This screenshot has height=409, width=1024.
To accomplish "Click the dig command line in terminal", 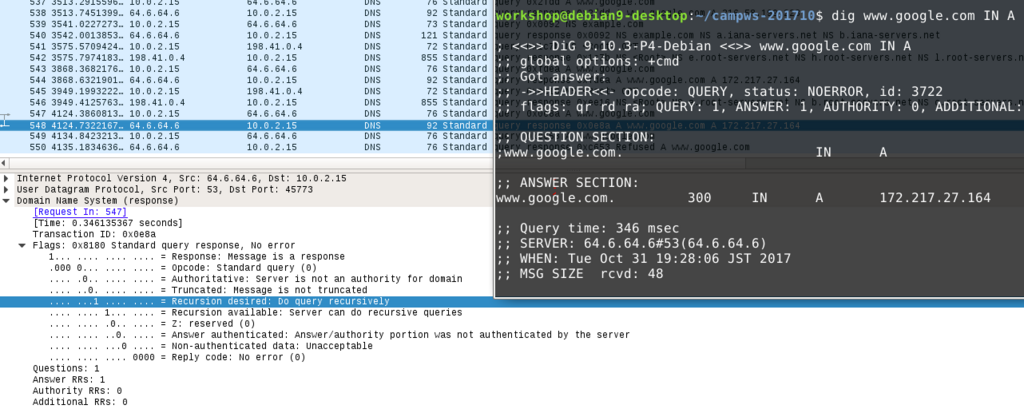I will pos(923,16).
